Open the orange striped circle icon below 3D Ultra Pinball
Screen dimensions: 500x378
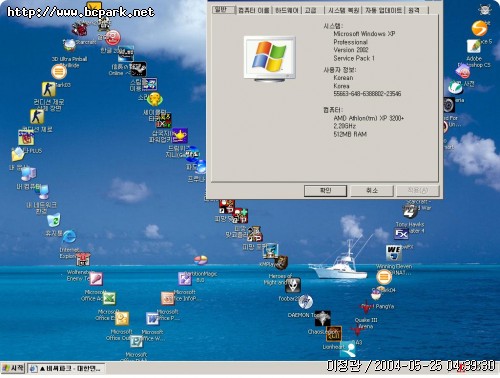point(59,71)
